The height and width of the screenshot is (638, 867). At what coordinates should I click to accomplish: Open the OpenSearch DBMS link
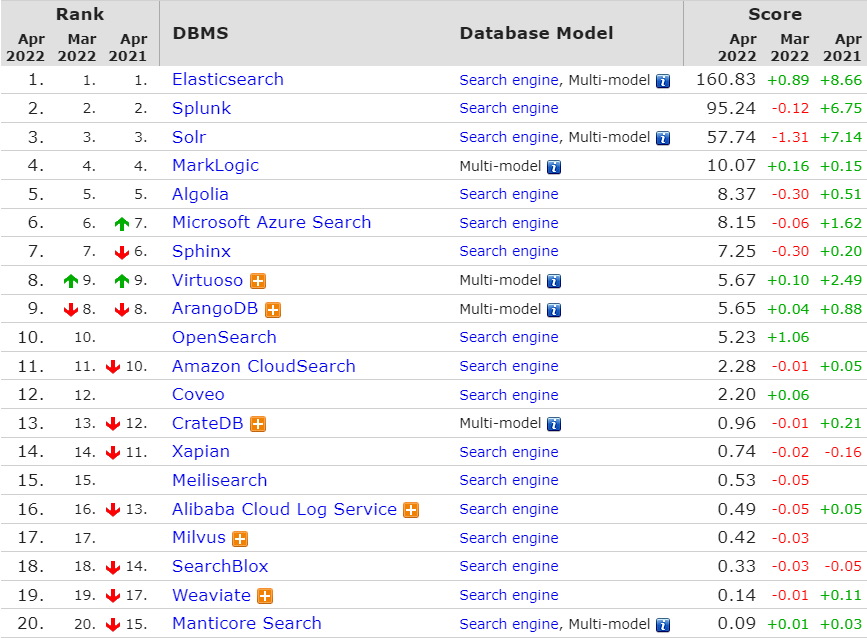(224, 337)
